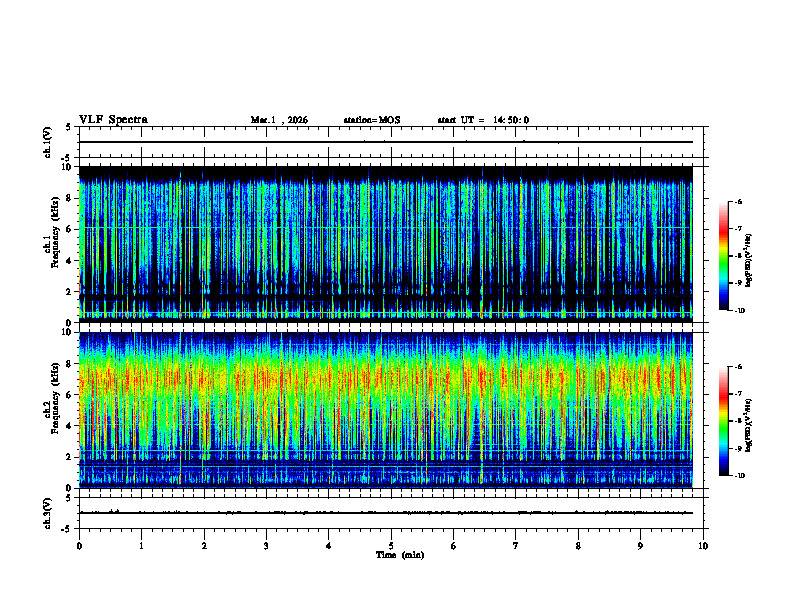Click time tick label "10" on bottom axis
792x612 pixels.
pos(703,546)
